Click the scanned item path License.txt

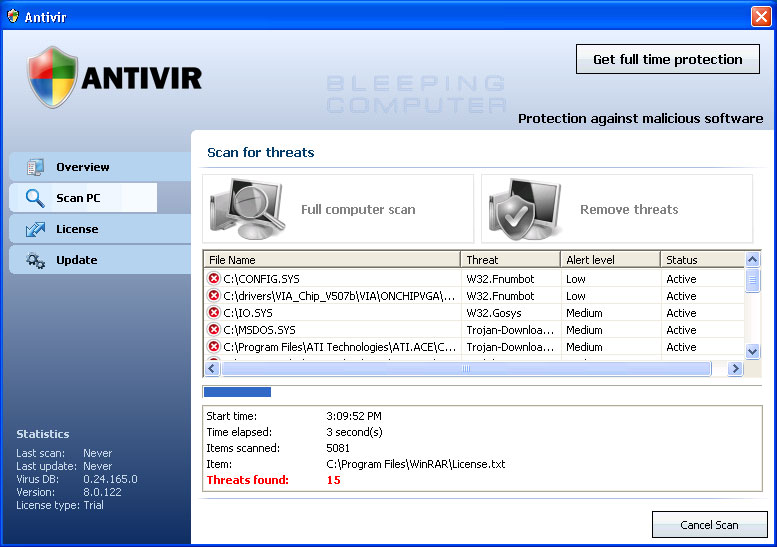(x=415, y=464)
